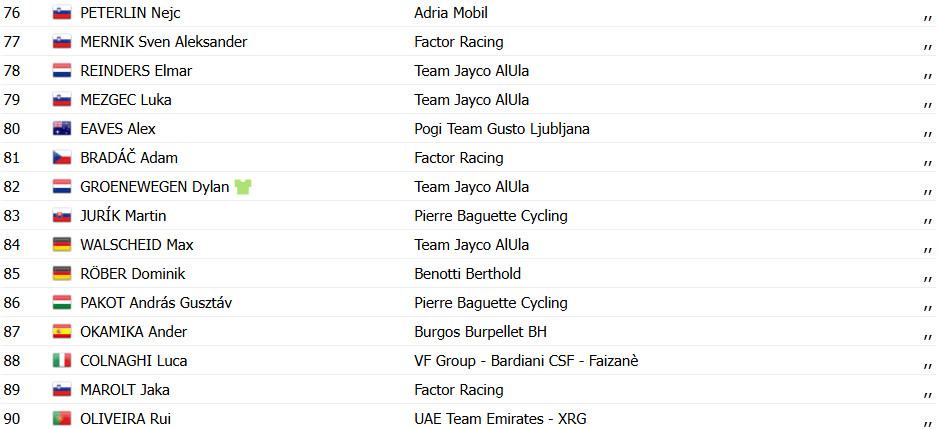This screenshot has height=429, width=939.
Task: Click the Spanish flag beside OKAMIKA Ander
Action: pyautogui.click(x=62, y=331)
